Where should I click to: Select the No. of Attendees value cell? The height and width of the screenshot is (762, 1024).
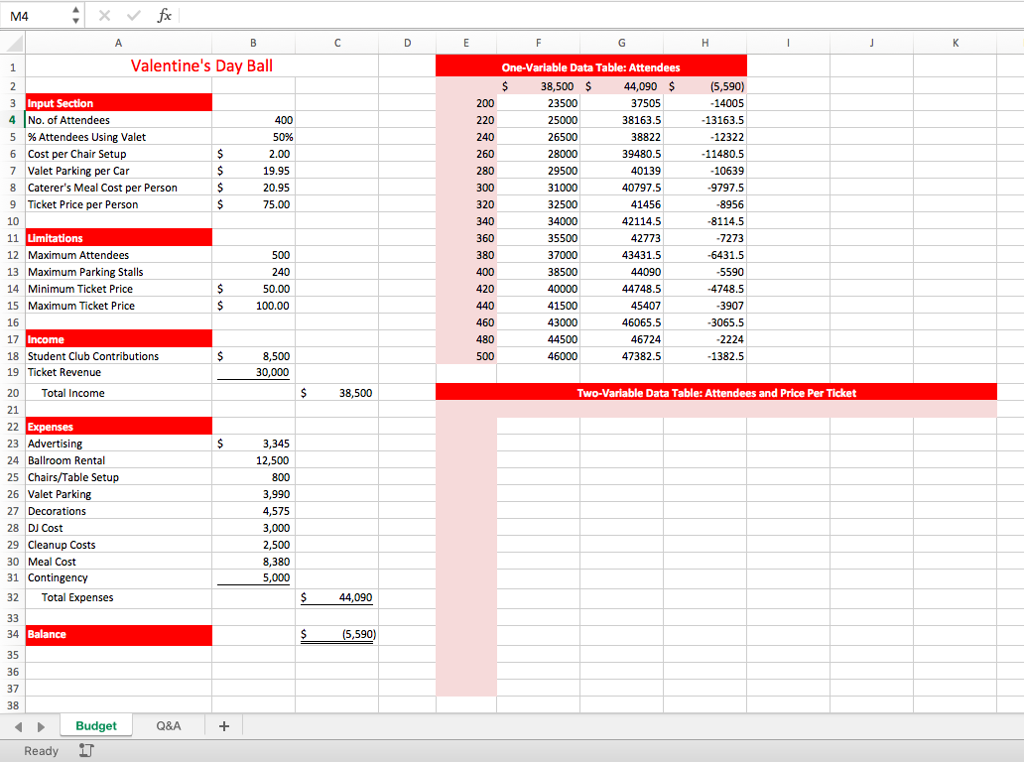253,120
